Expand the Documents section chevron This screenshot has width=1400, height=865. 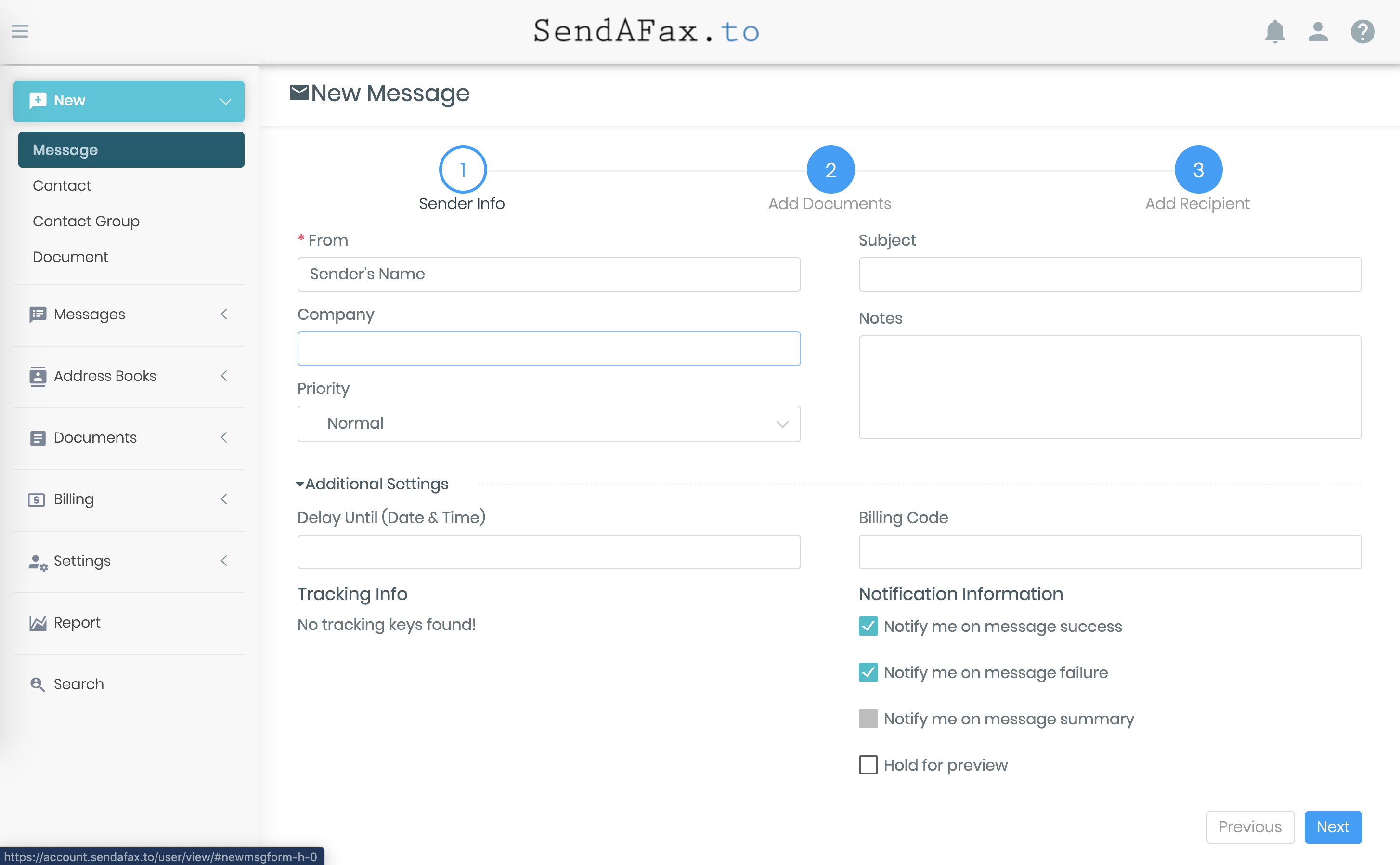[x=224, y=438]
